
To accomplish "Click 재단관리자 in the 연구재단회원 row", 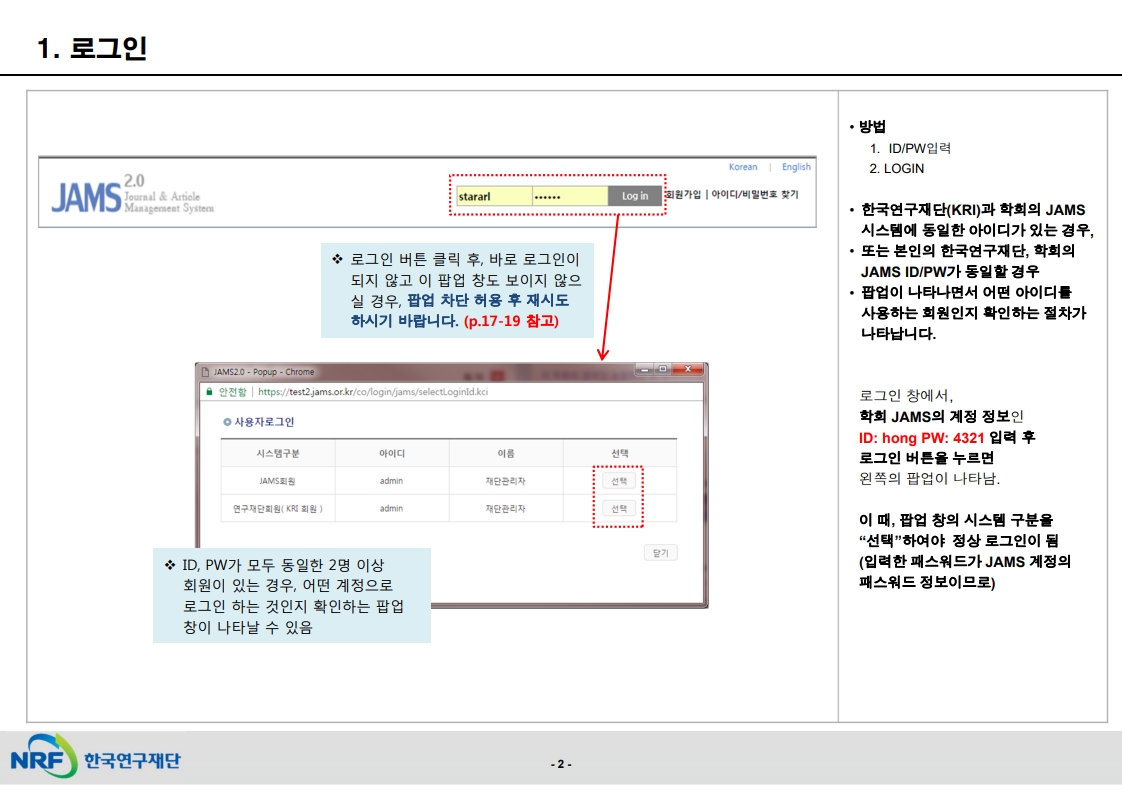I will [x=505, y=508].
